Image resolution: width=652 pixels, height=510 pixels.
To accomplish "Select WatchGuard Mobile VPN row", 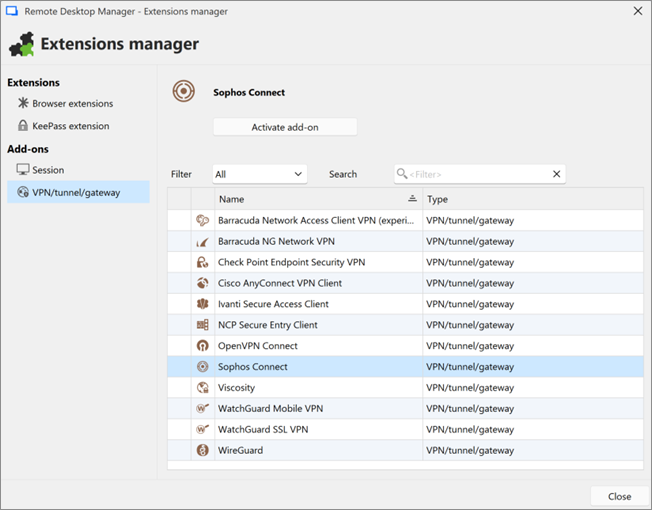I will tap(405, 408).
